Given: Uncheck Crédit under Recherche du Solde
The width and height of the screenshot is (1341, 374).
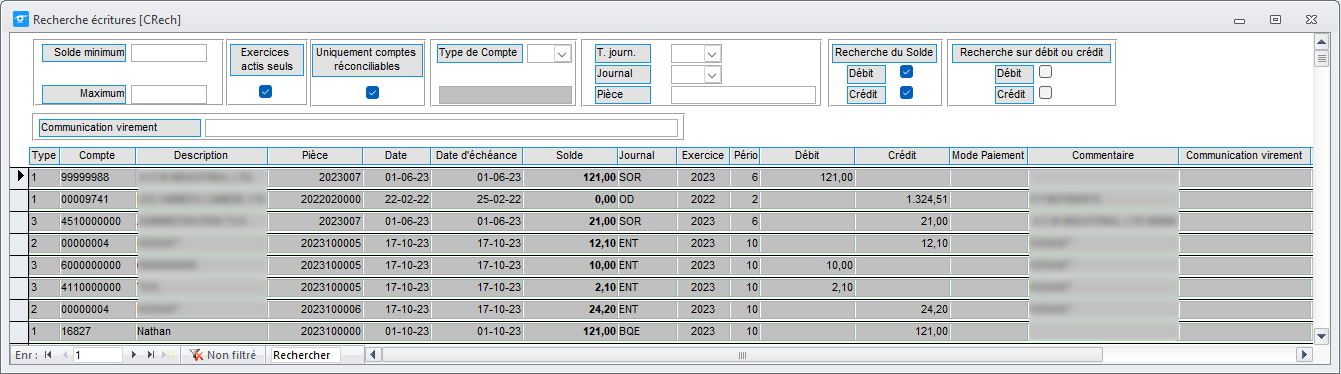Looking at the screenshot, I should [906, 92].
